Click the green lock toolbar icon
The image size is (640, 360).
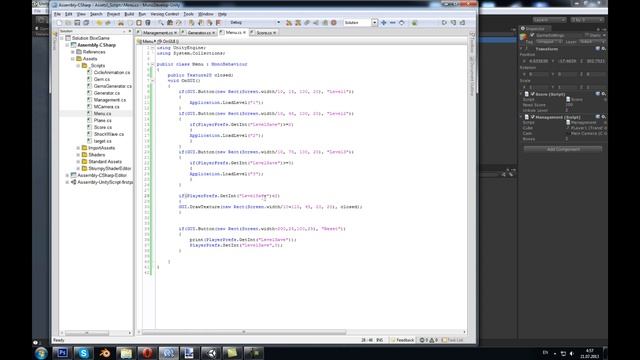pos(414,23)
